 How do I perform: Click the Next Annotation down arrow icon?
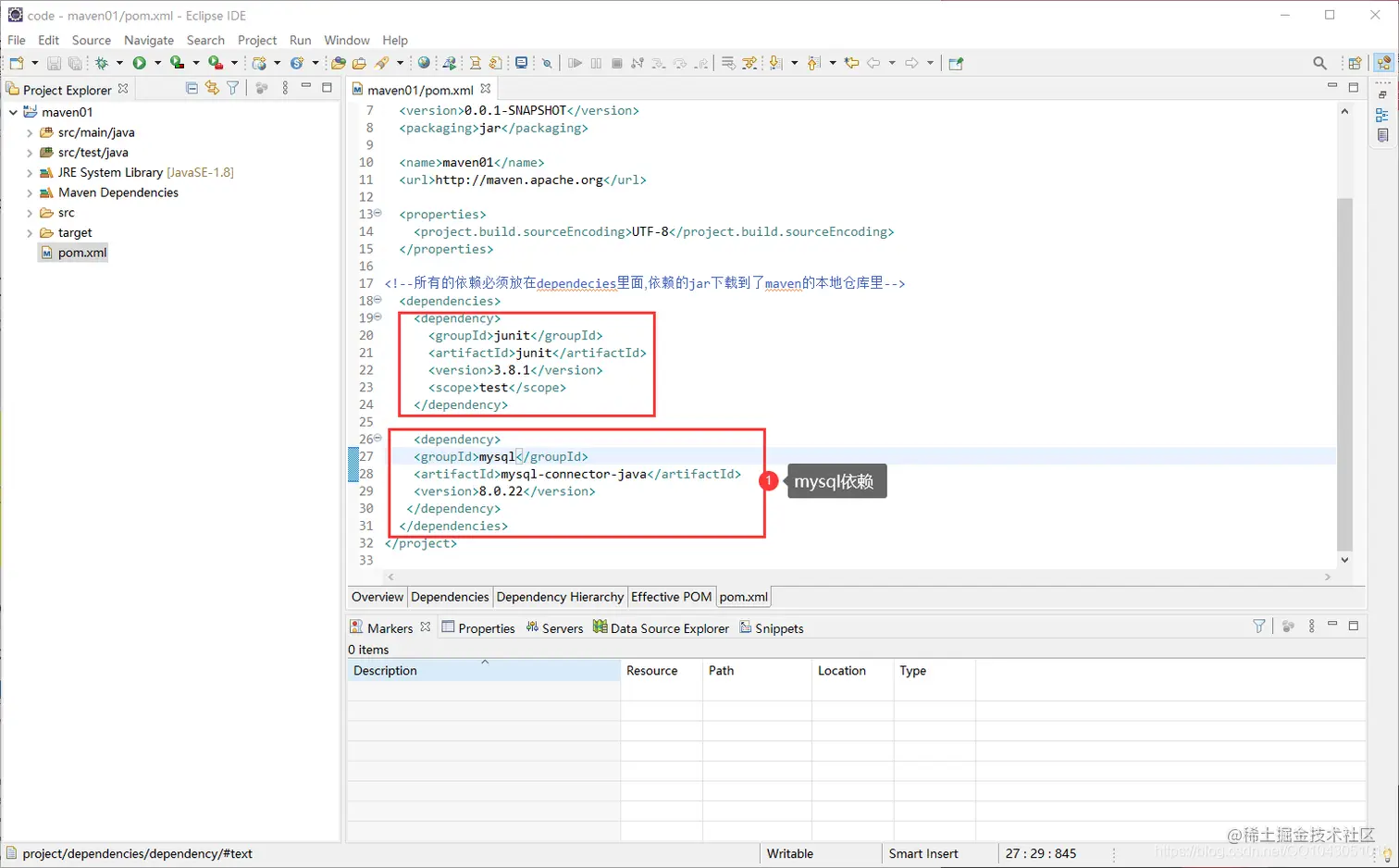(x=775, y=63)
